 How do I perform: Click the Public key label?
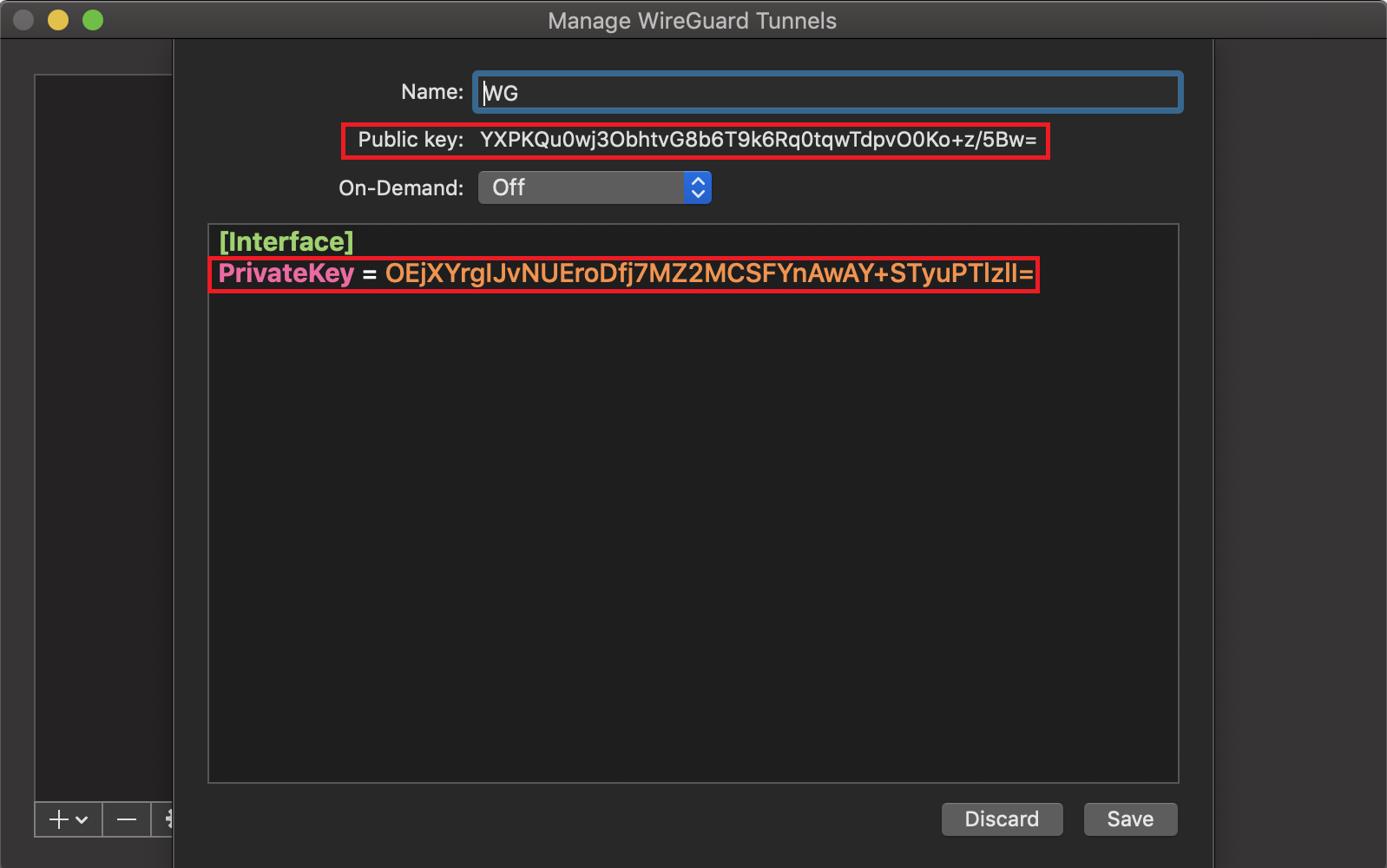click(411, 141)
